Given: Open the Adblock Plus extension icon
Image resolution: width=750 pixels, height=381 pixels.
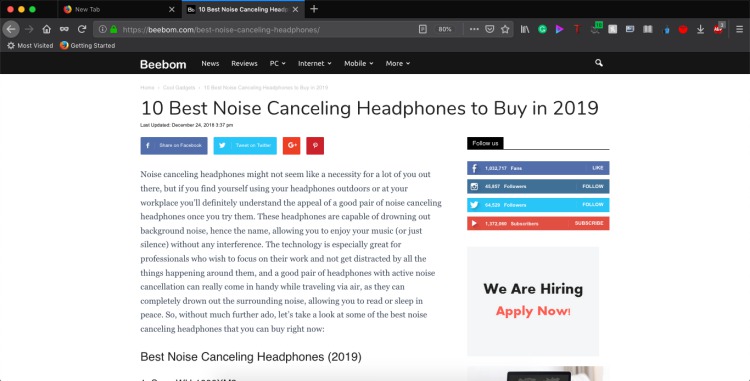Looking at the screenshot, I should tap(718, 28).
